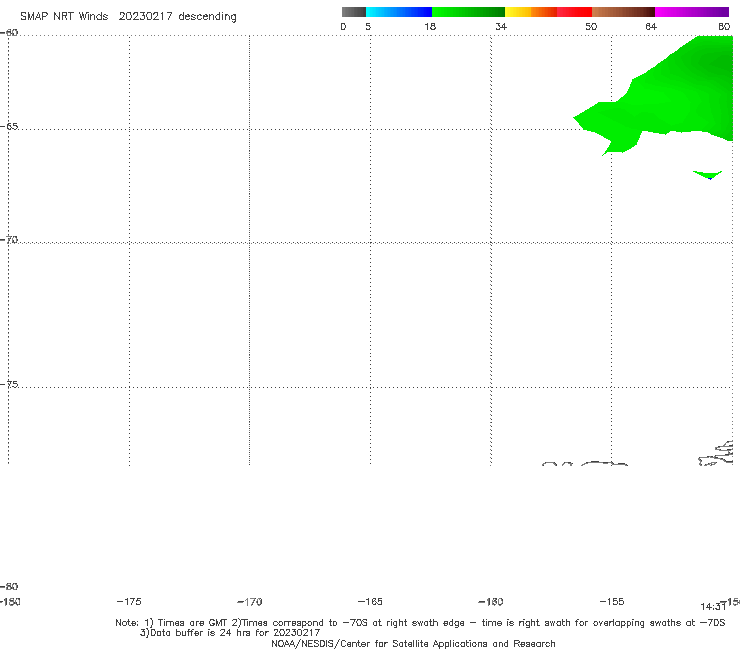The width and height of the screenshot is (740, 650).
Task: Pick the magenta 64-80 color bar segment
Action: point(692,12)
